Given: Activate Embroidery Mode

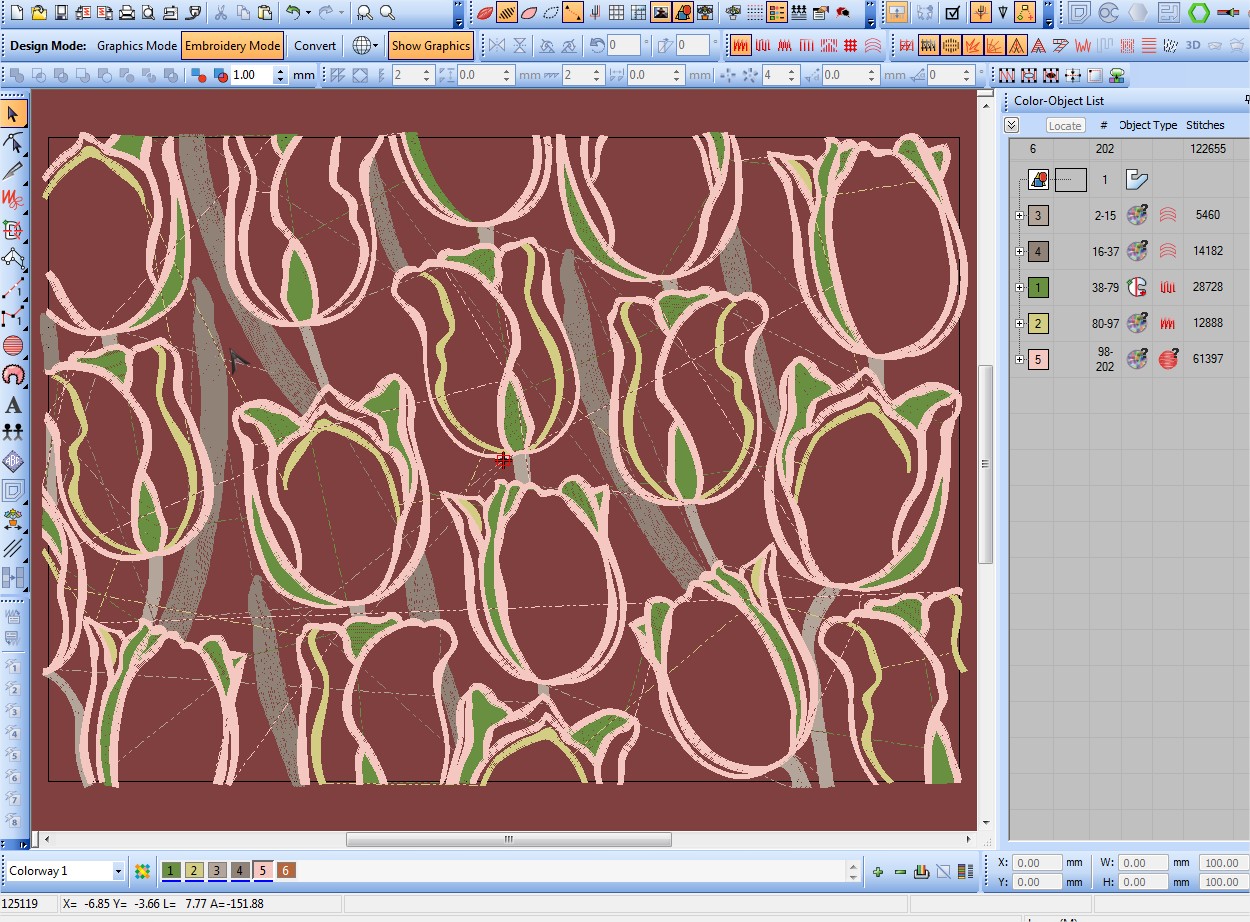Looking at the screenshot, I should pos(232,46).
